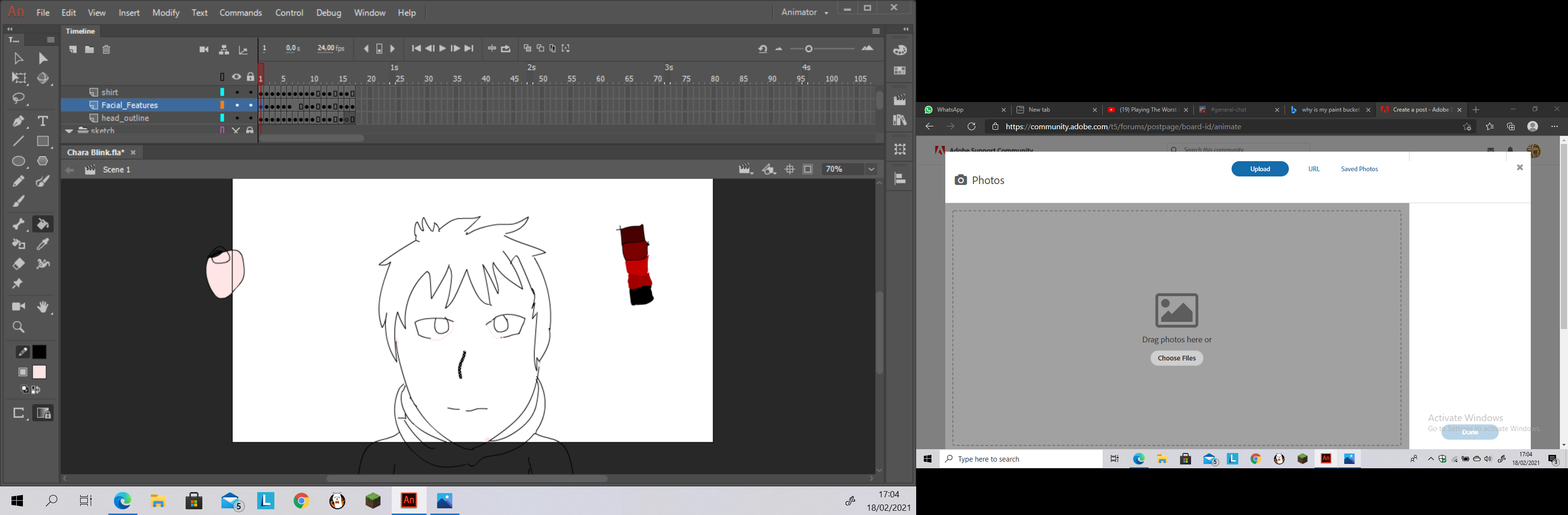Lock the Facial_Features layer
This screenshot has height=515, width=1568.
[x=250, y=105]
